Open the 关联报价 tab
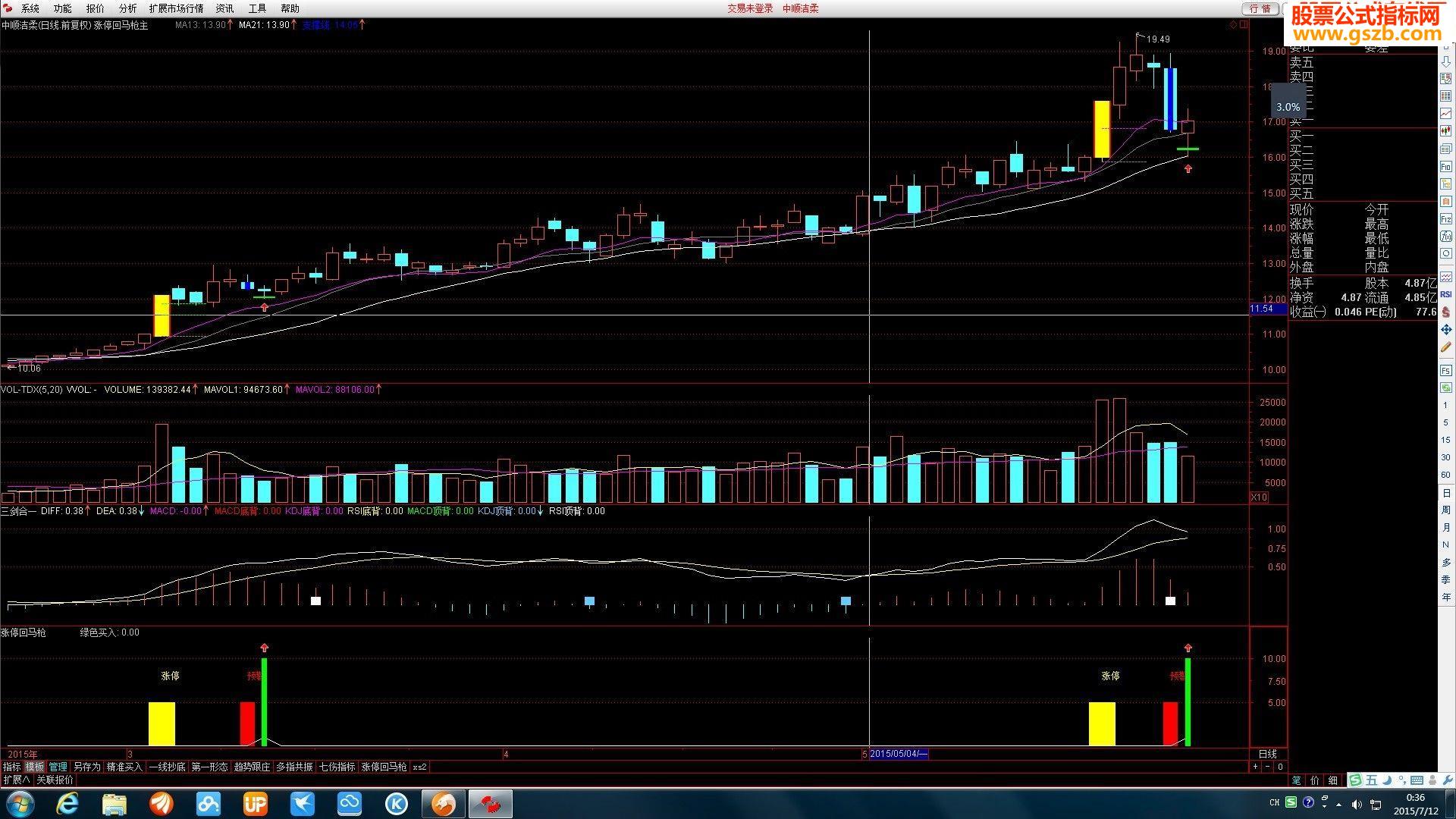This screenshot has height=819, width=1456. tap(55, 780)
